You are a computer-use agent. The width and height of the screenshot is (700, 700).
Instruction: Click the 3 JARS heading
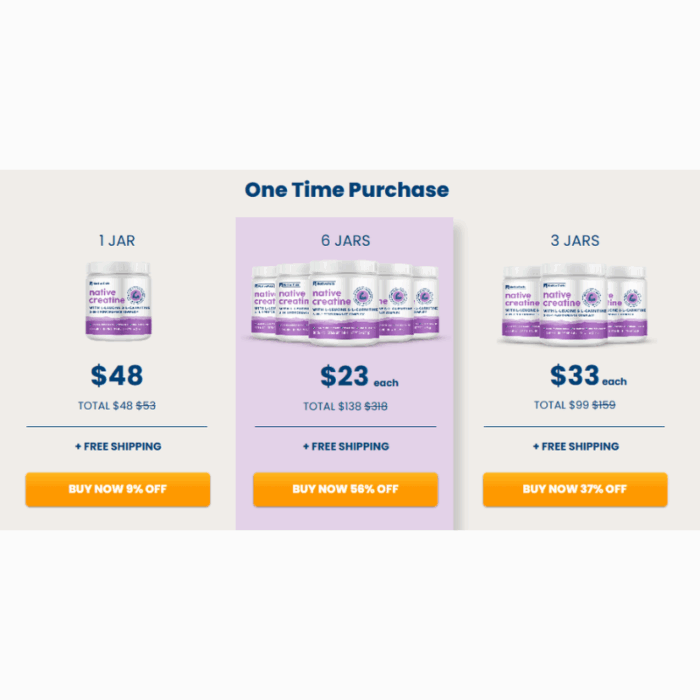click(x=575, y=241)
